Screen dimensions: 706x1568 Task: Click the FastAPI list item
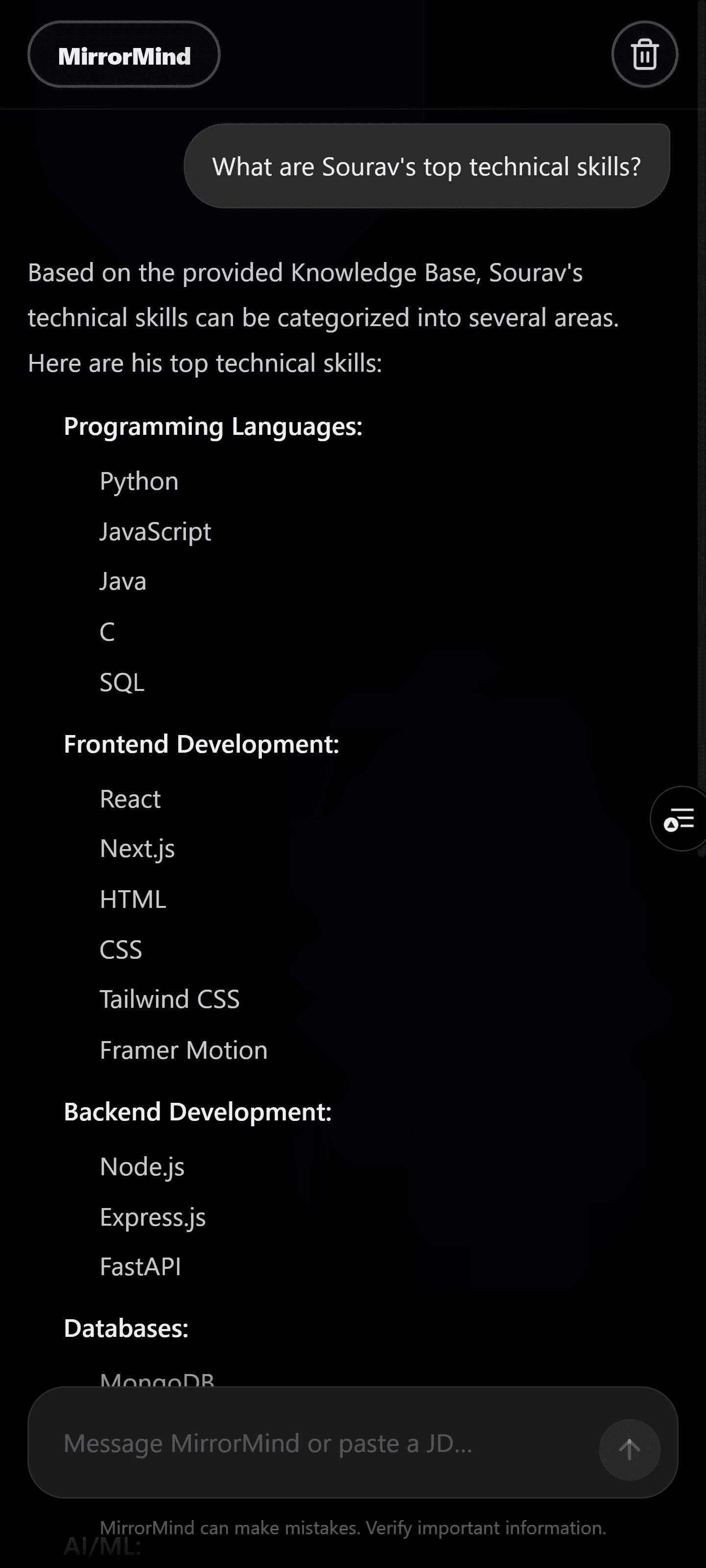tap(141, 1267)
